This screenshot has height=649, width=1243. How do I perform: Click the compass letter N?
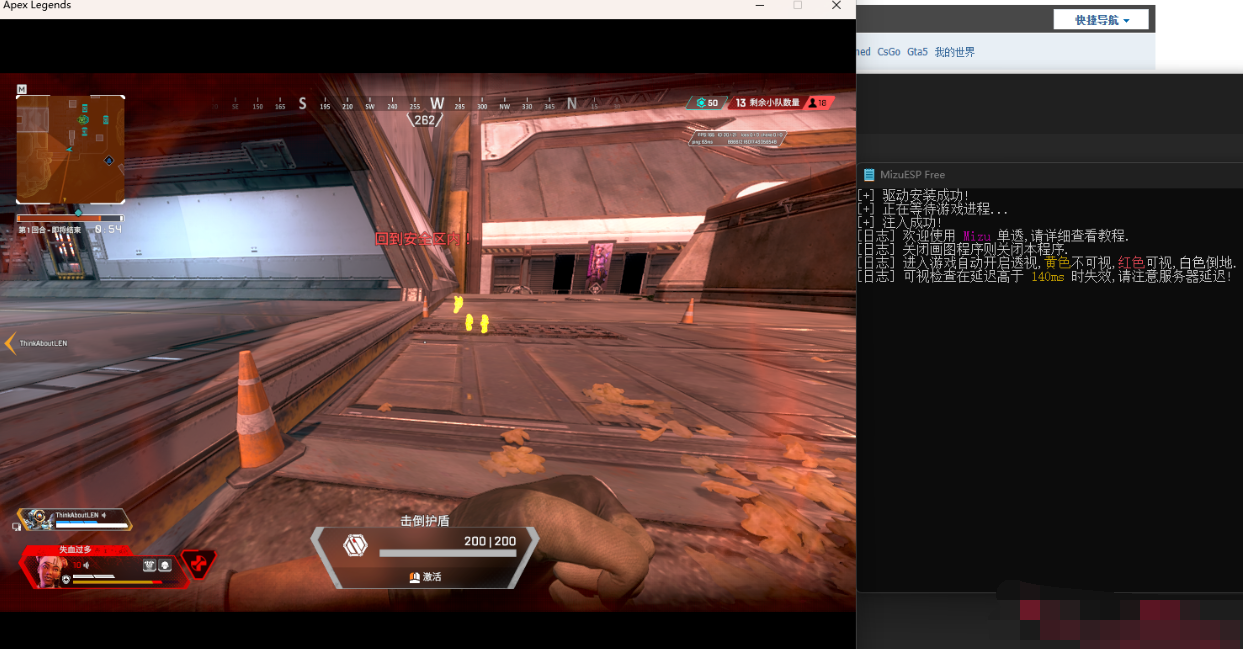[572, 103]
